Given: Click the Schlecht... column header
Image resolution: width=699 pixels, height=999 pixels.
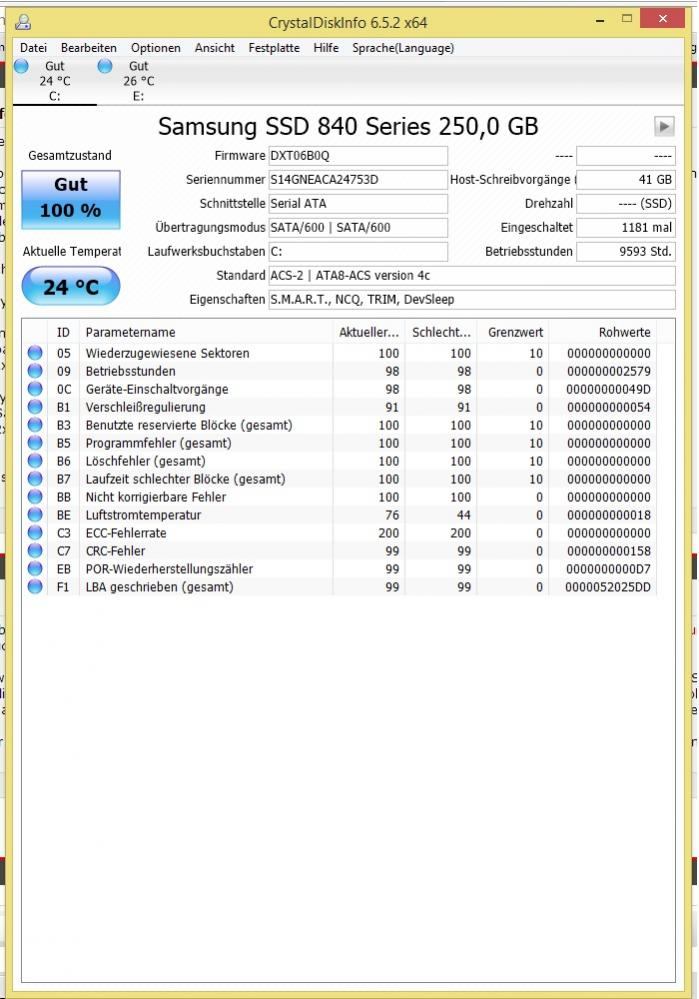Looking at the screenshot, I should [x=441, y=332].
